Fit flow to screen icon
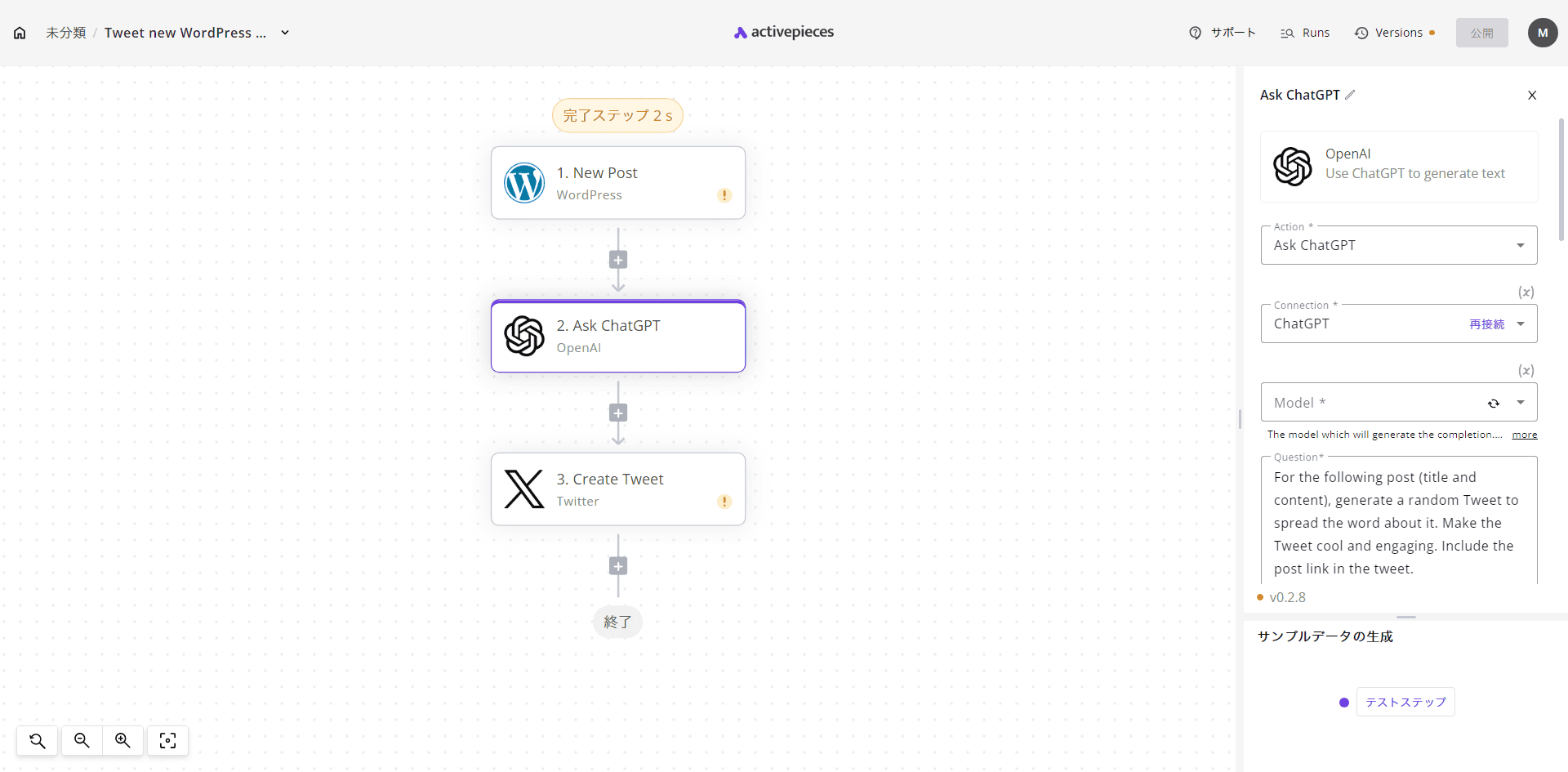Image resolution: width=1568 pixels, height=772 pixels. pos(167,740)
